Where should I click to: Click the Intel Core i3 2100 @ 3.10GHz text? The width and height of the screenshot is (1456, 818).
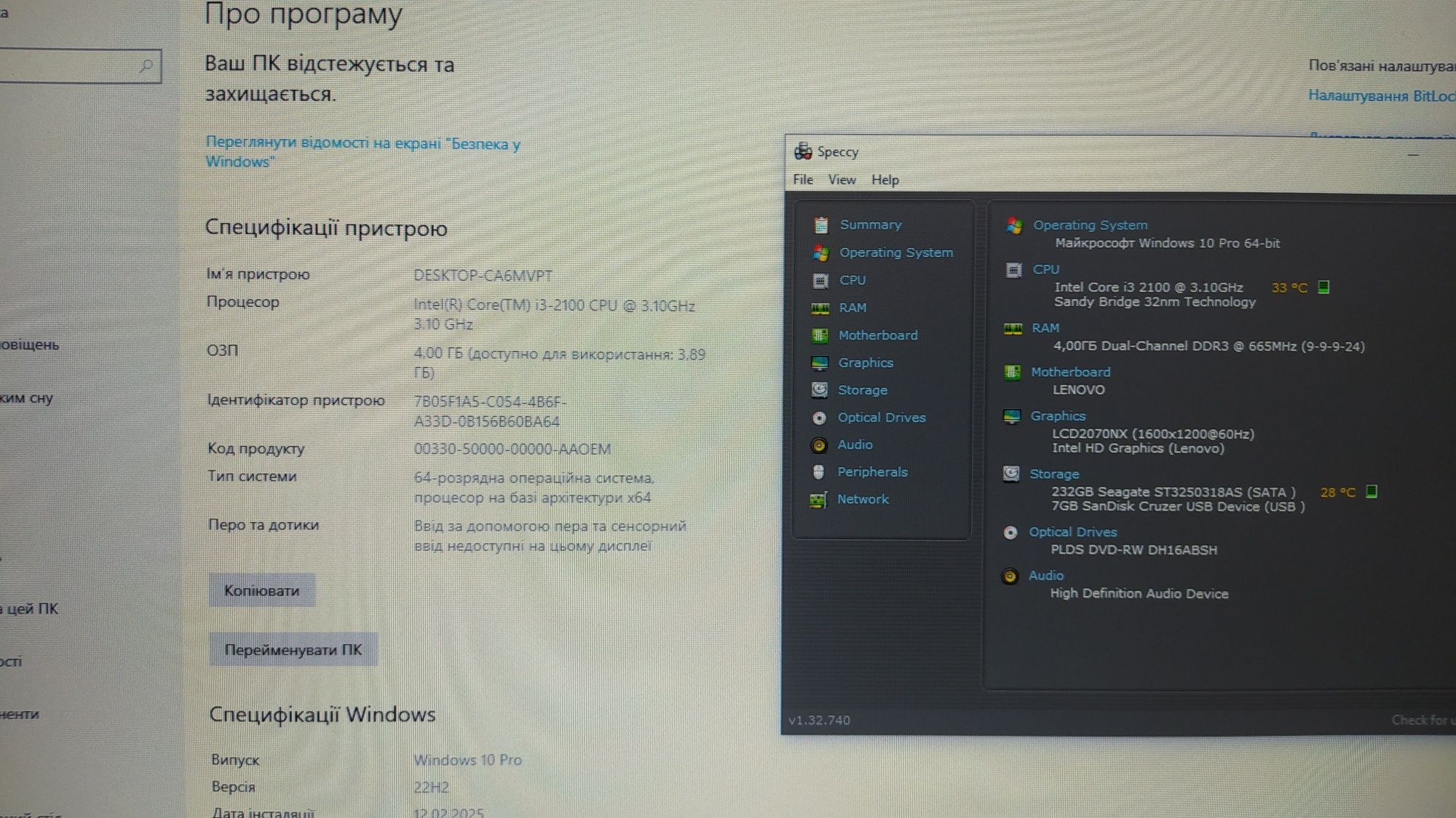pyautogui.click(x=1148, y=287)
